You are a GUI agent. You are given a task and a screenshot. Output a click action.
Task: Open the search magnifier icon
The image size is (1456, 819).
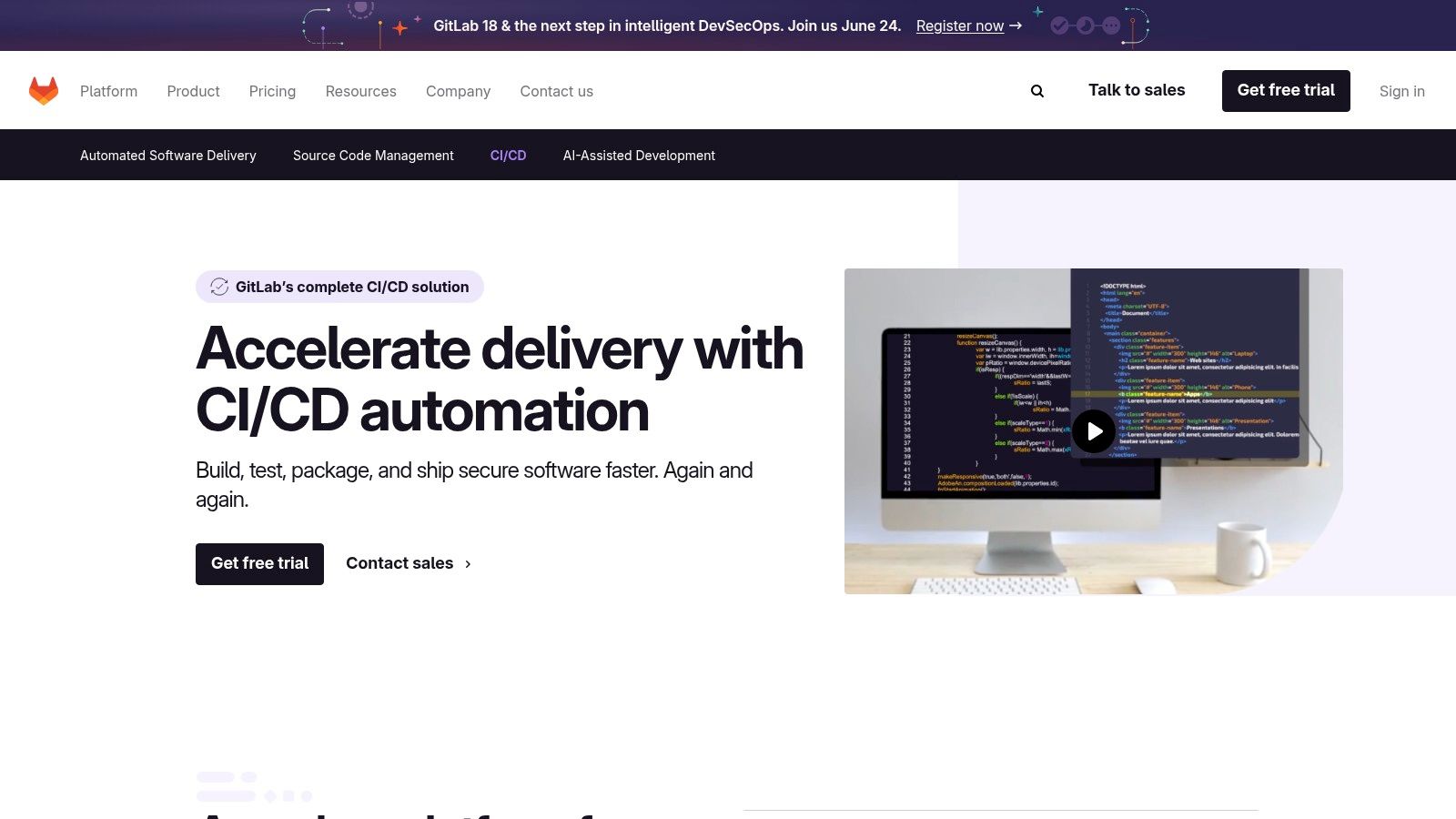pos(1037,91)
